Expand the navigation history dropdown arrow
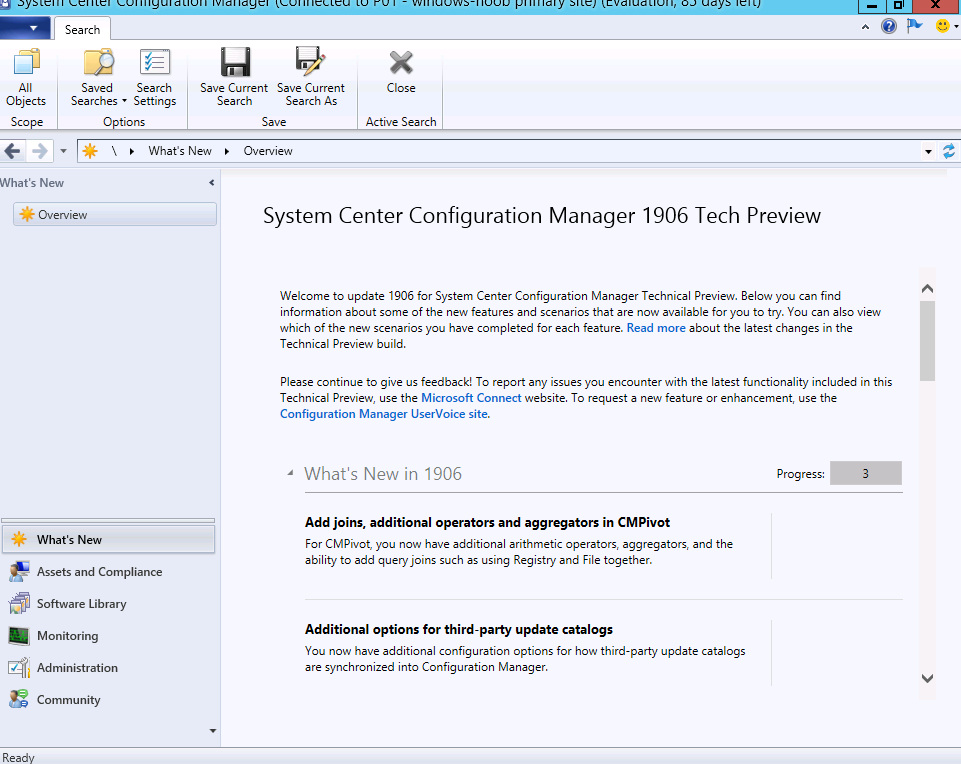Viewport: 961px width, 764px height. pos(63,151)
